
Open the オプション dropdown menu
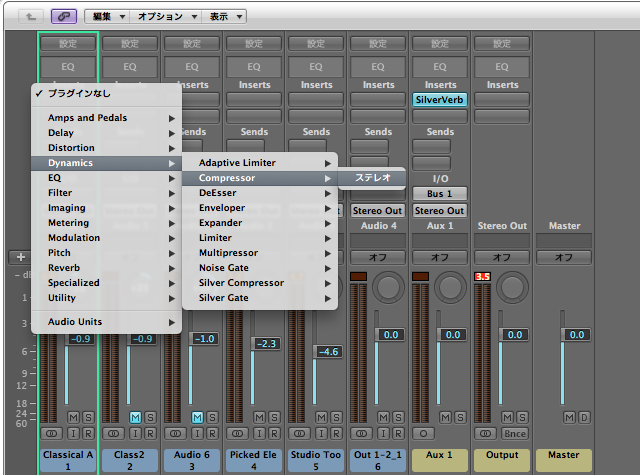coord(166,16)
